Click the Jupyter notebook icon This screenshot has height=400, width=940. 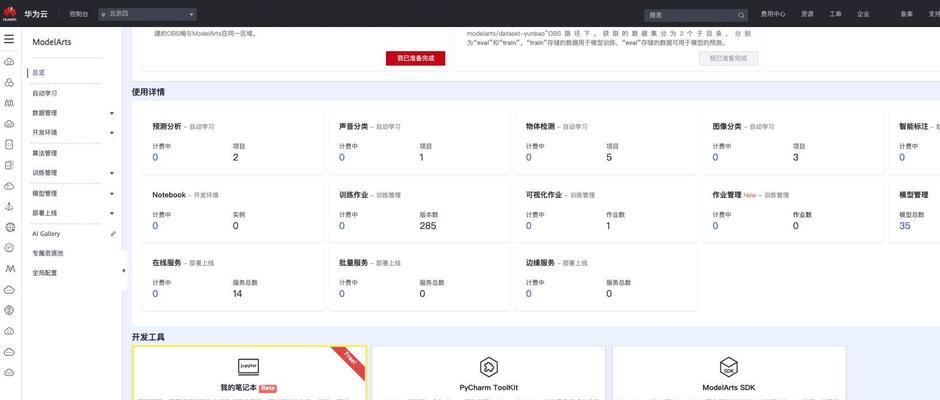click(x=249, y=366)
